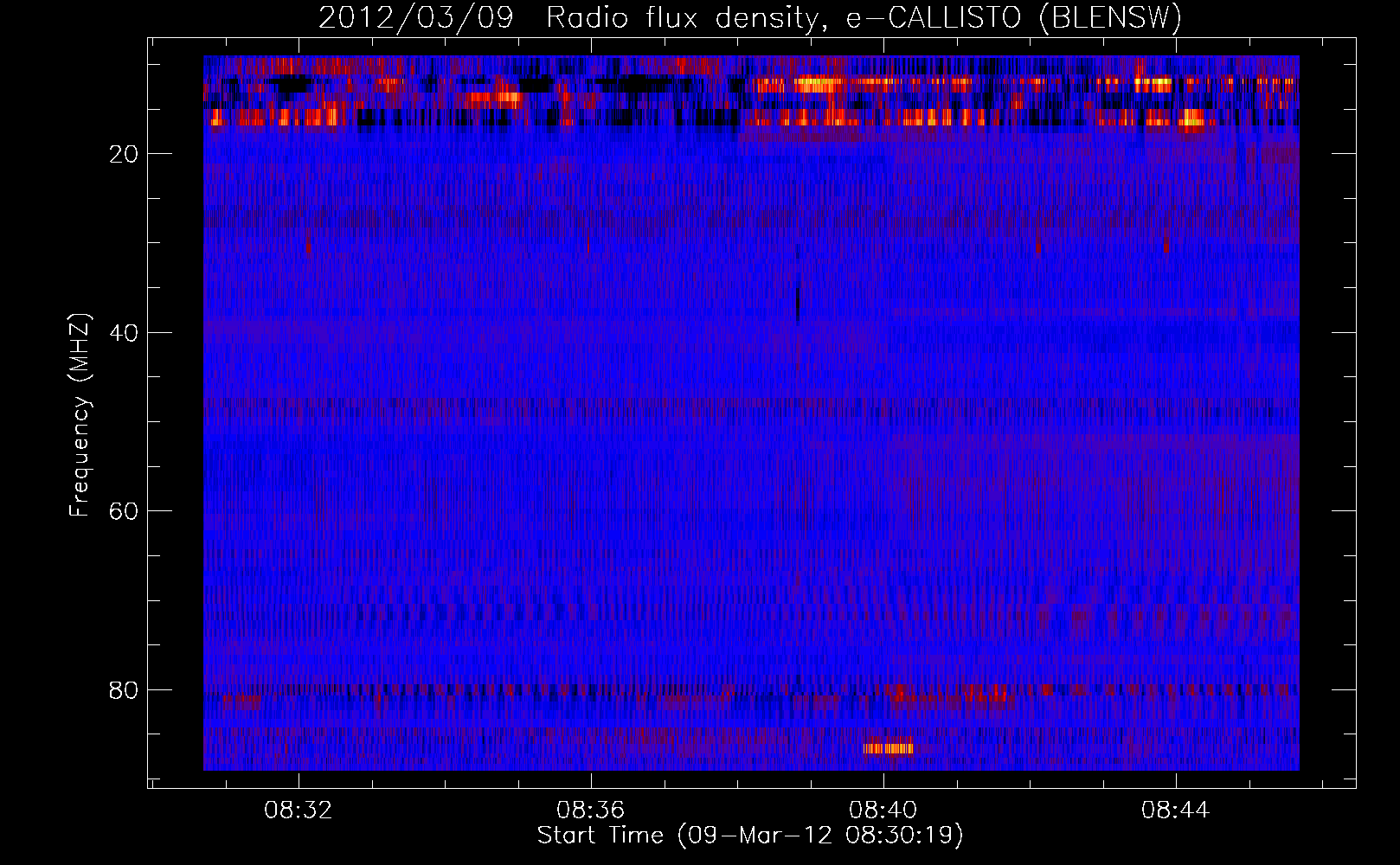Click the 40 MHz frequency tick label
The image size is (1400, 865).
coord(124,333)
